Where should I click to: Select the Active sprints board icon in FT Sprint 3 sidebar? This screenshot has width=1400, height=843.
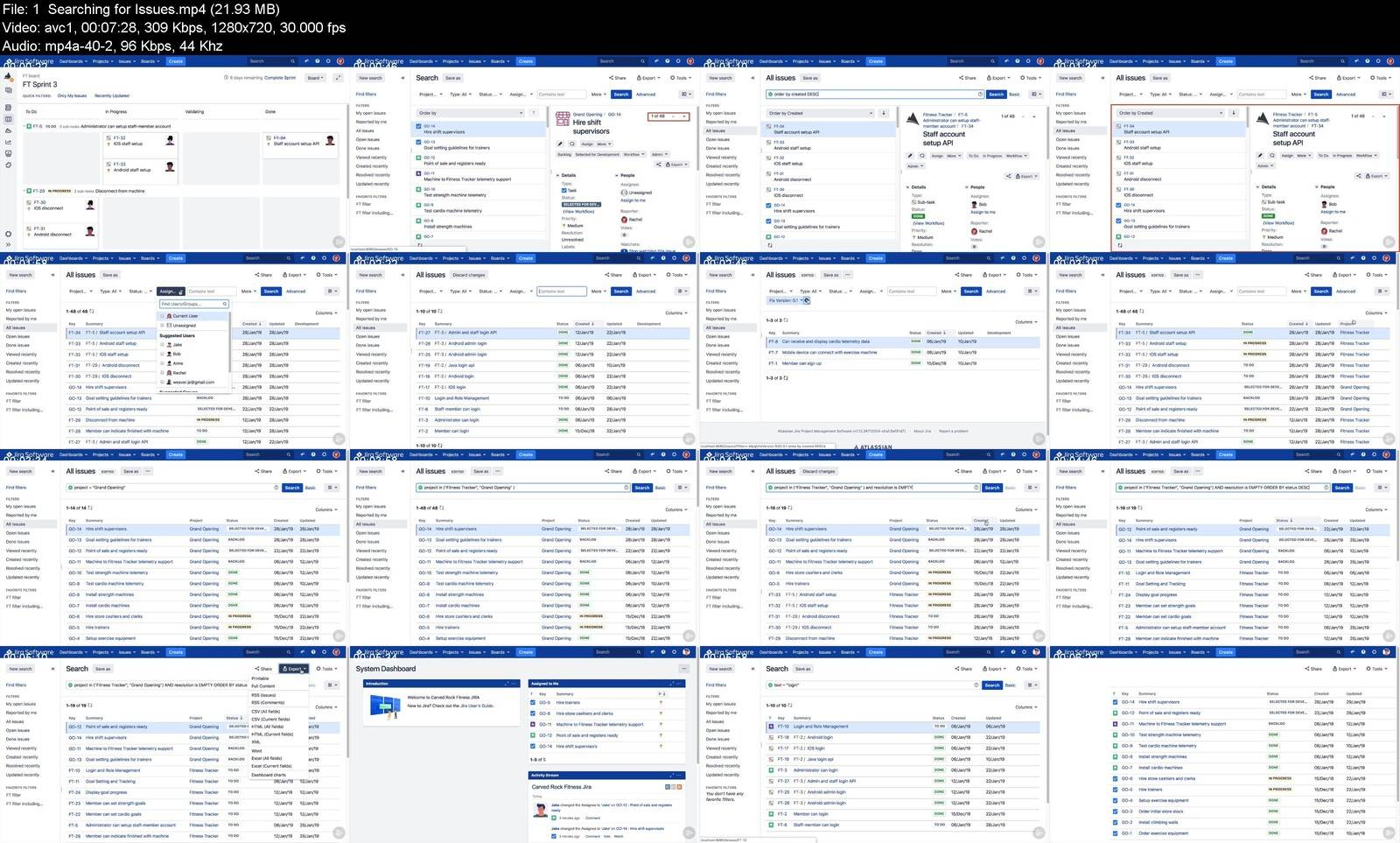coord(9,119)
